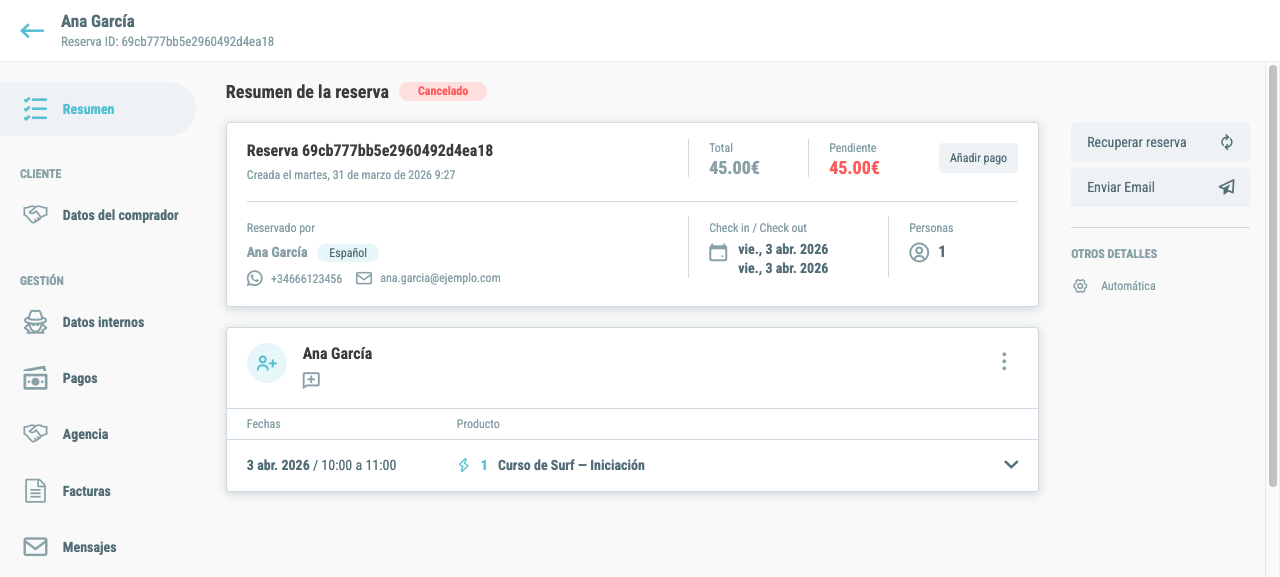The image size is (1280, 577).
Task: Click the Recuperar reserva button
Action: 1160,142
